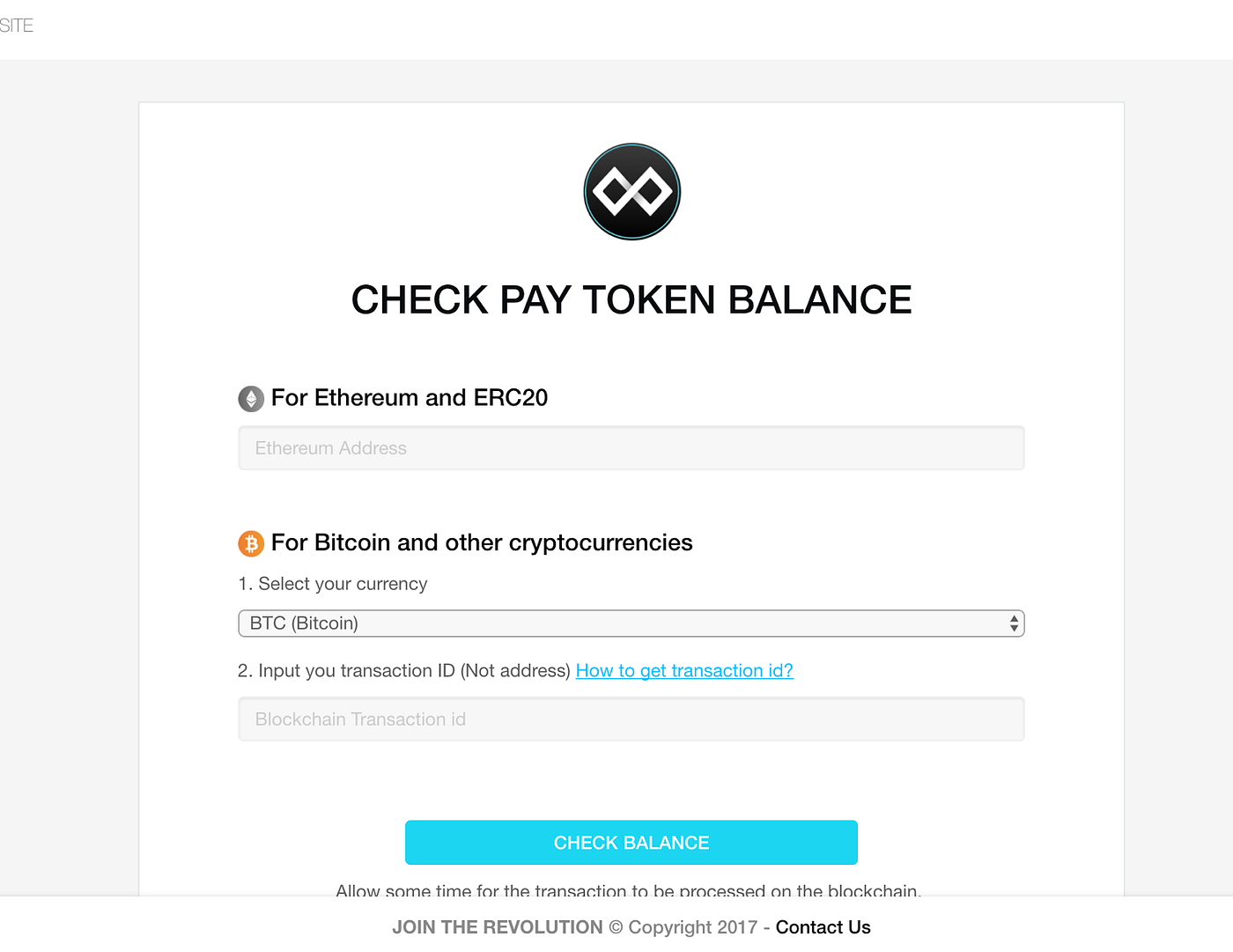
Task: Click the SITE label in the top navigation
Action: click(x=17, y=26)
